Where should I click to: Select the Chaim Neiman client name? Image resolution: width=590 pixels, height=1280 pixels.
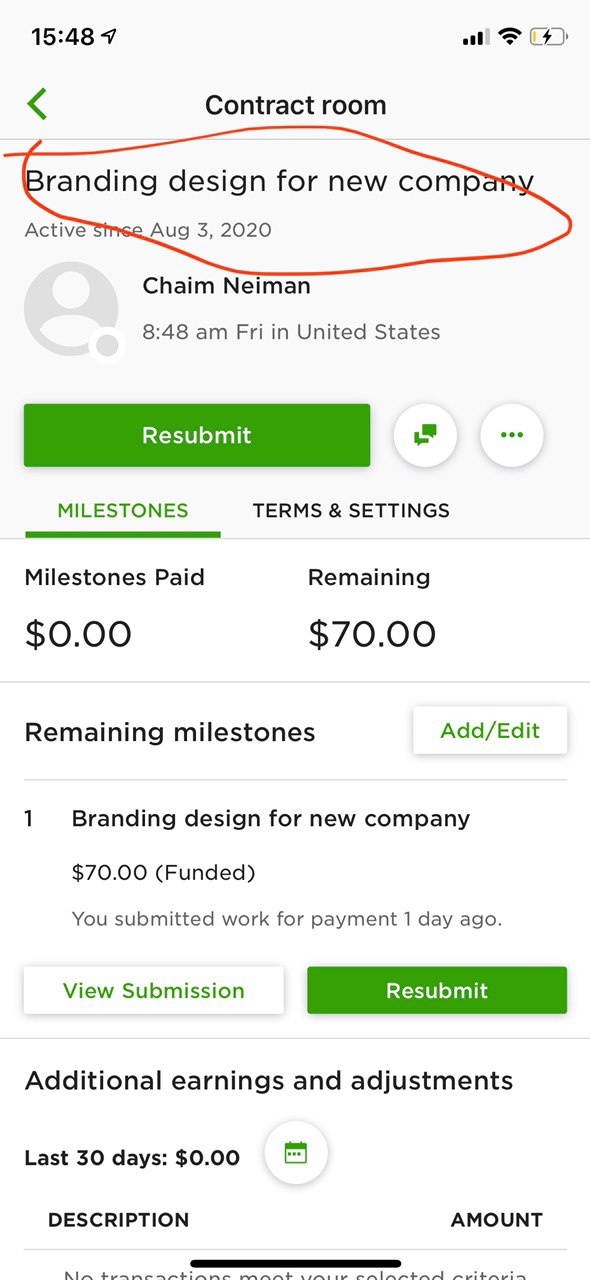click(x=227, y=286)
